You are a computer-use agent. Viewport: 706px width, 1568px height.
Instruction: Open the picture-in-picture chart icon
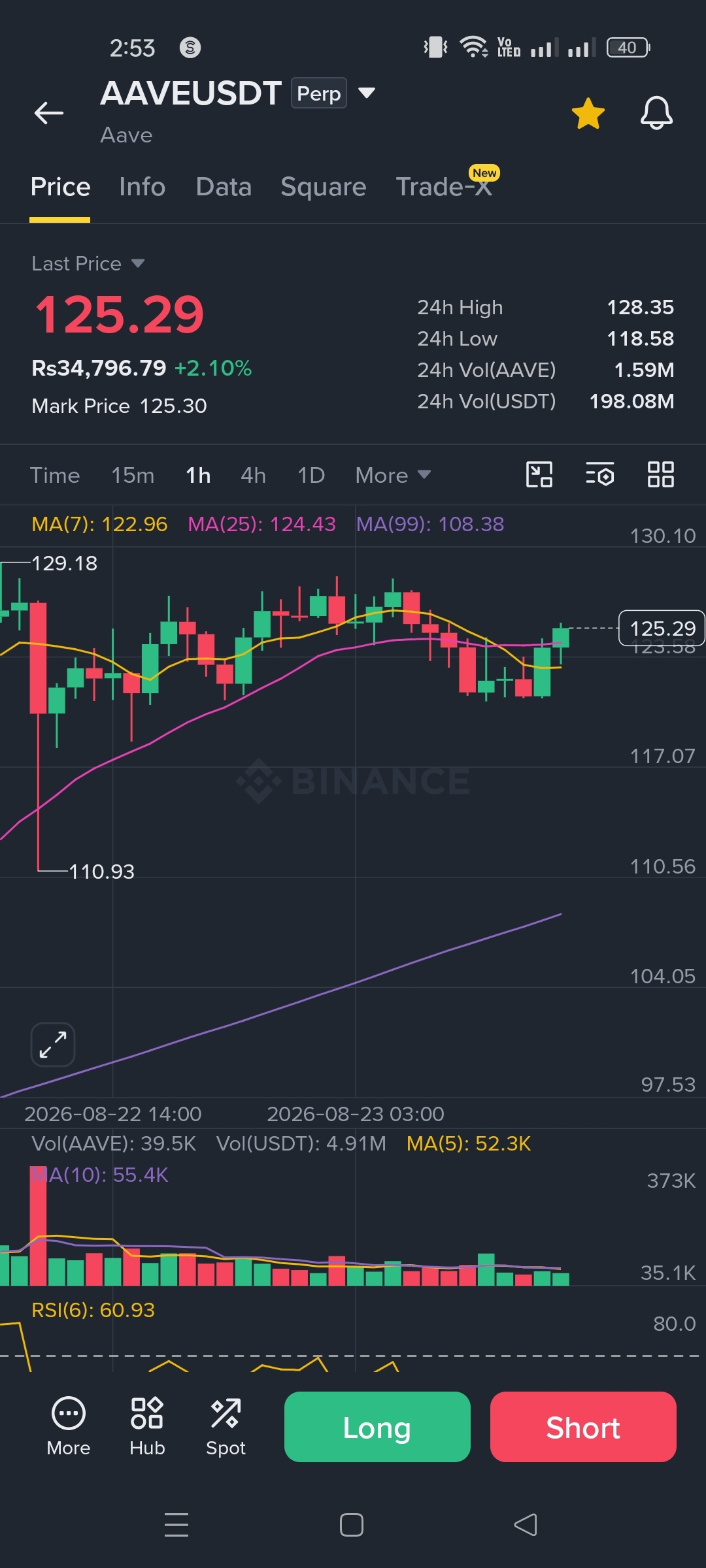539,474
